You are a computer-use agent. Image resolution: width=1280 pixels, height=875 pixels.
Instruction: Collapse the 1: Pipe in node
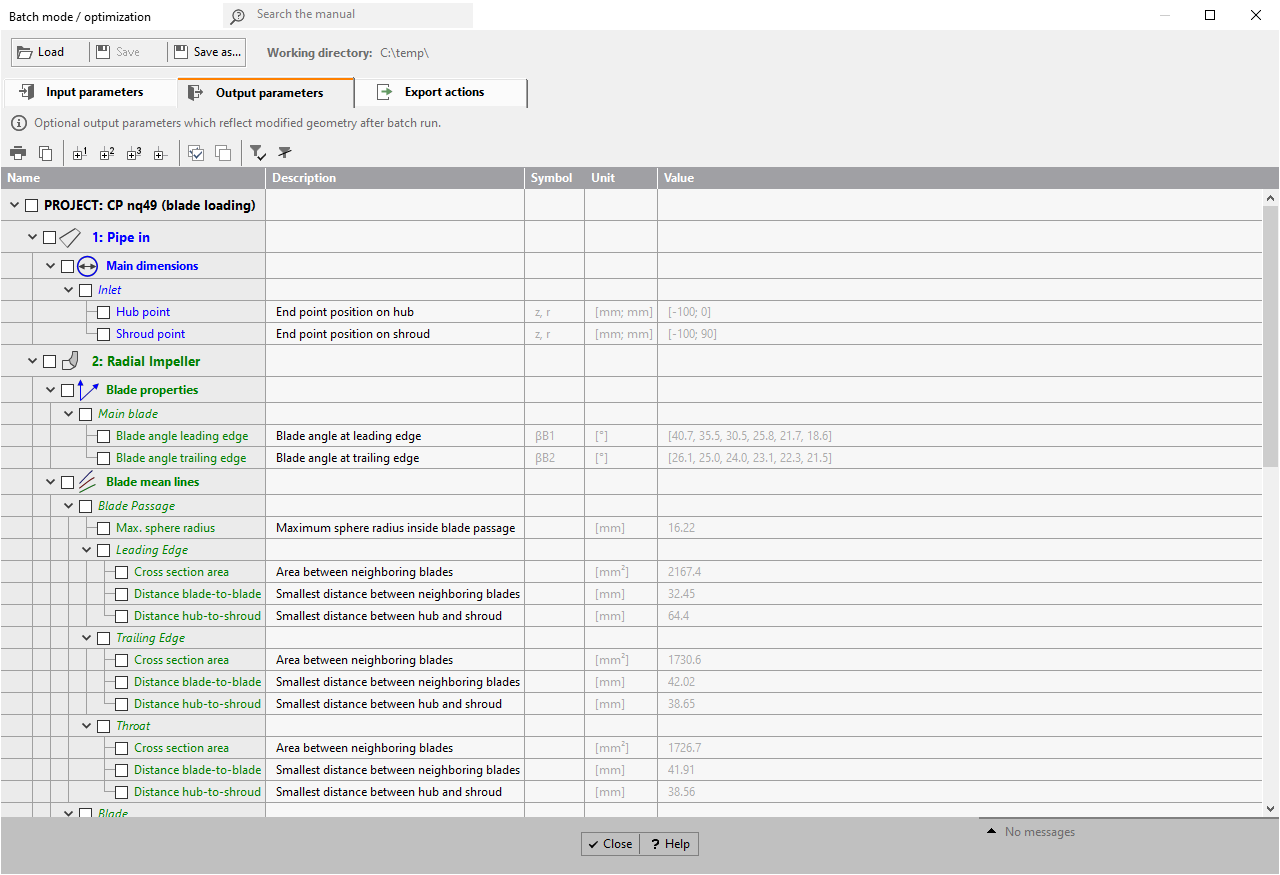coord(33,237)
